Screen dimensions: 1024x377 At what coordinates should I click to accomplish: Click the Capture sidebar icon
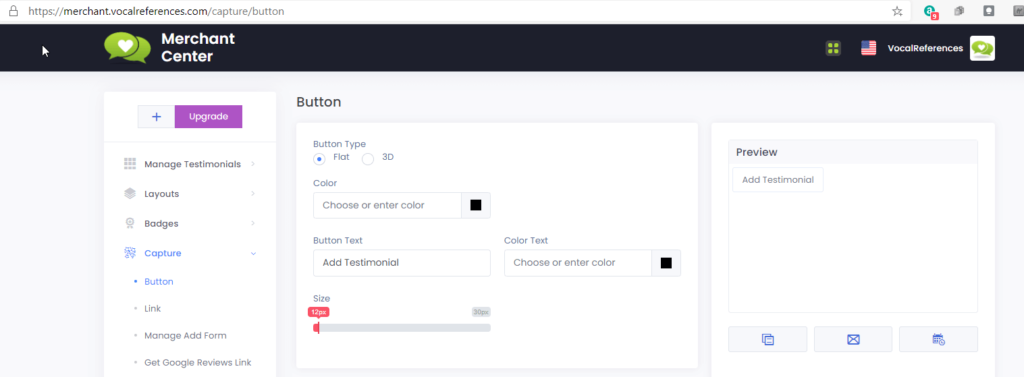(x=130, y=253)
